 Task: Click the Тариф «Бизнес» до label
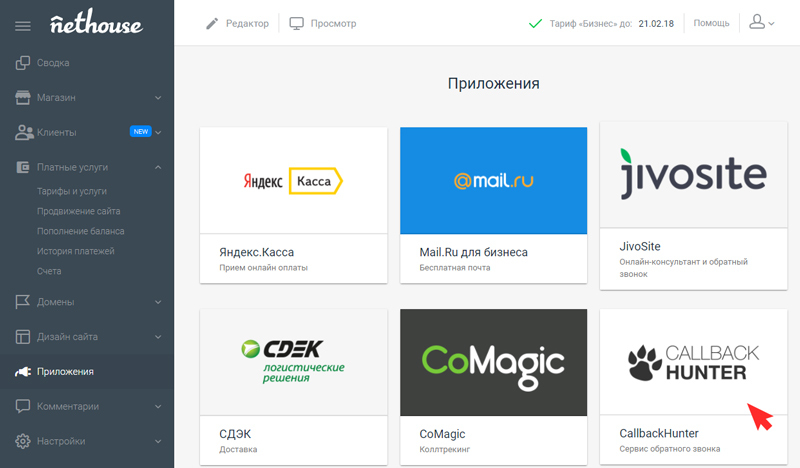coord(591,23)
